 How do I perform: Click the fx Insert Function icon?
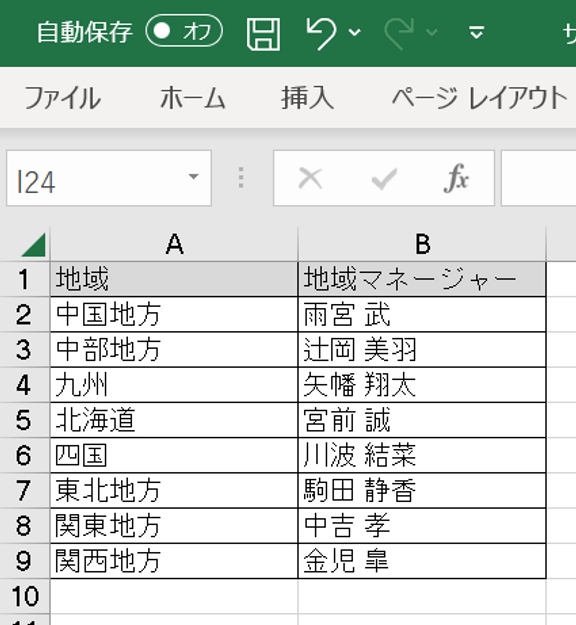[x=456, y=178]
